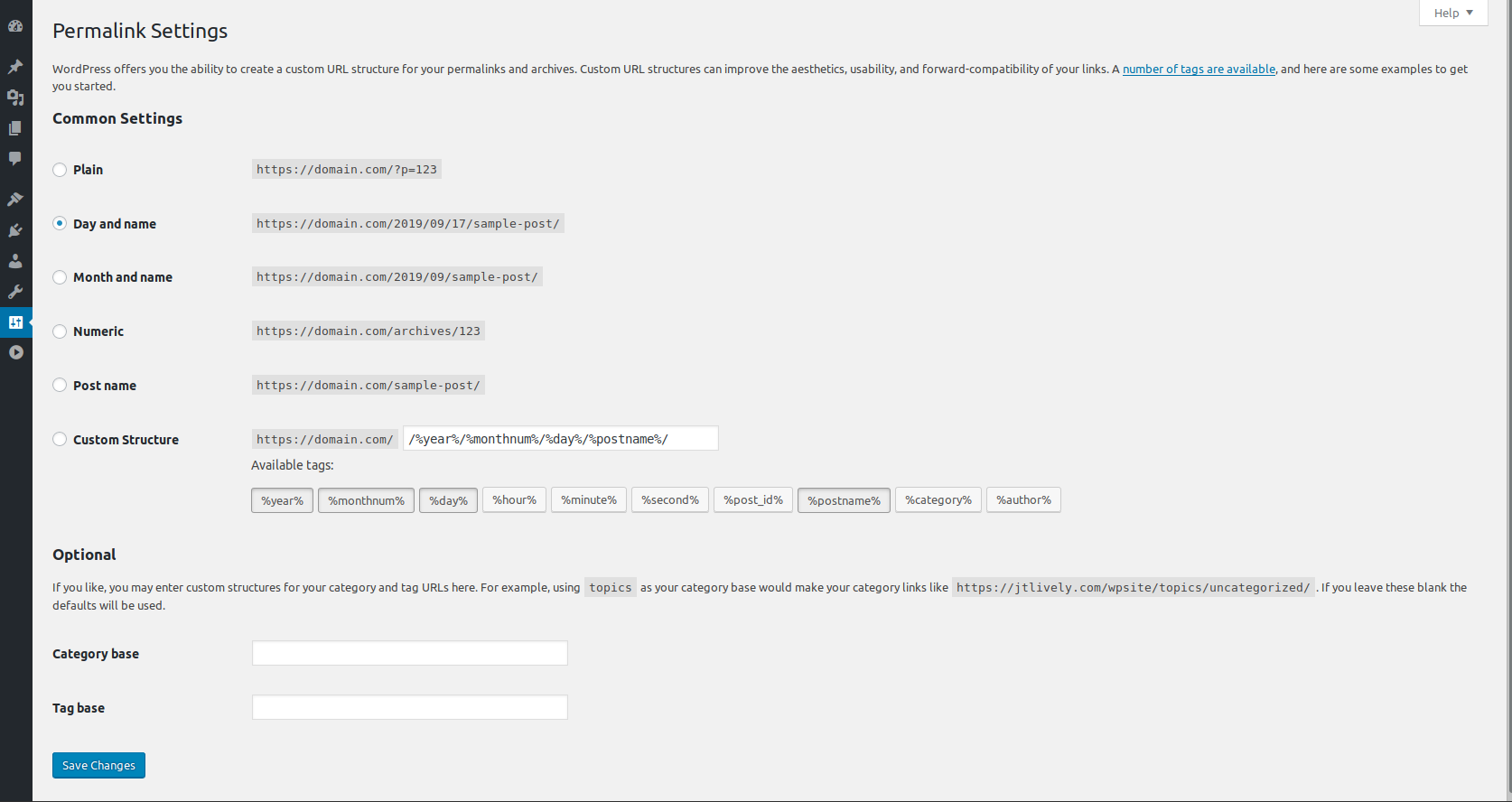Image resolution: width=1512 pixels, height=802 pixels.
Task: Click the collapse menu play icon
Action: tap(15, 353)
